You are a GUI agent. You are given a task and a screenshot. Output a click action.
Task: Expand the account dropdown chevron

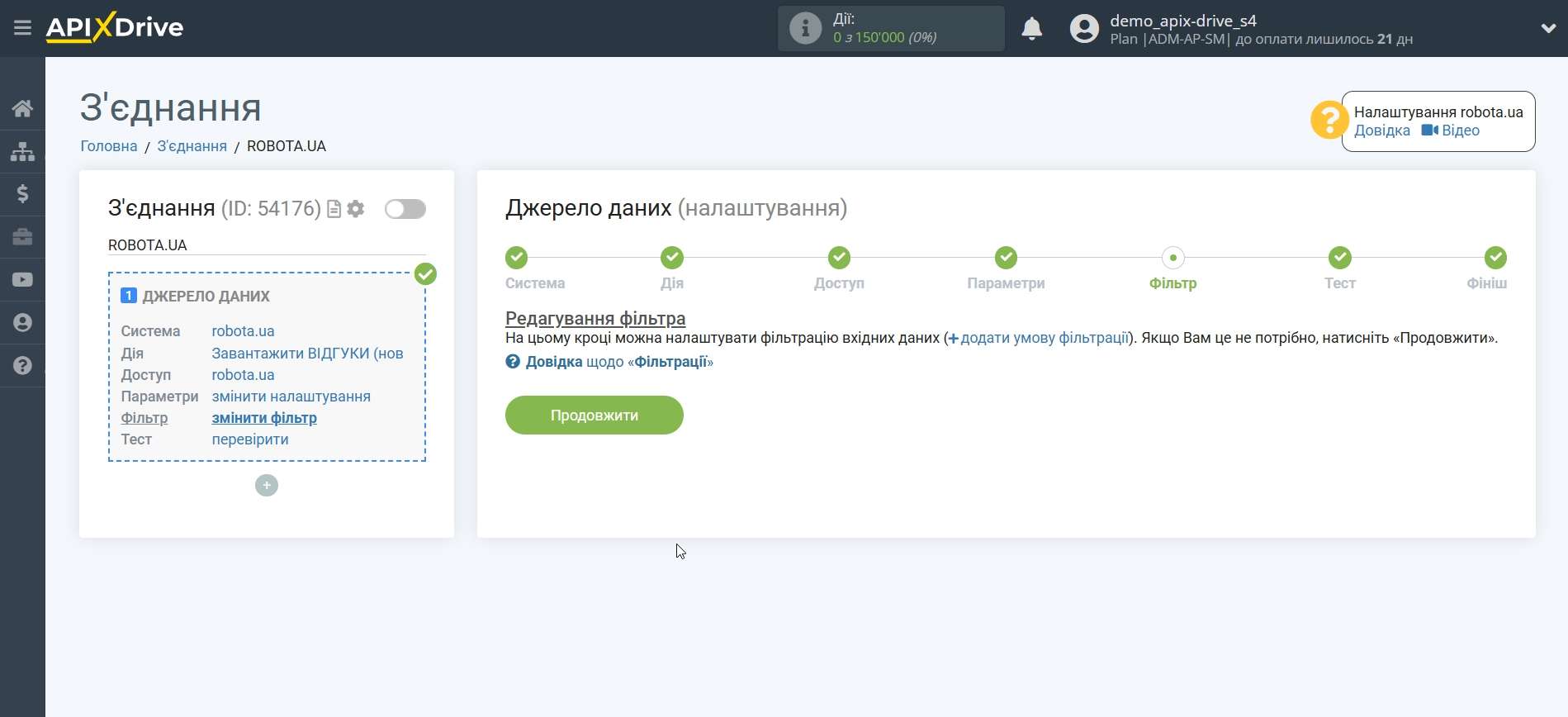click(1548, 28)
